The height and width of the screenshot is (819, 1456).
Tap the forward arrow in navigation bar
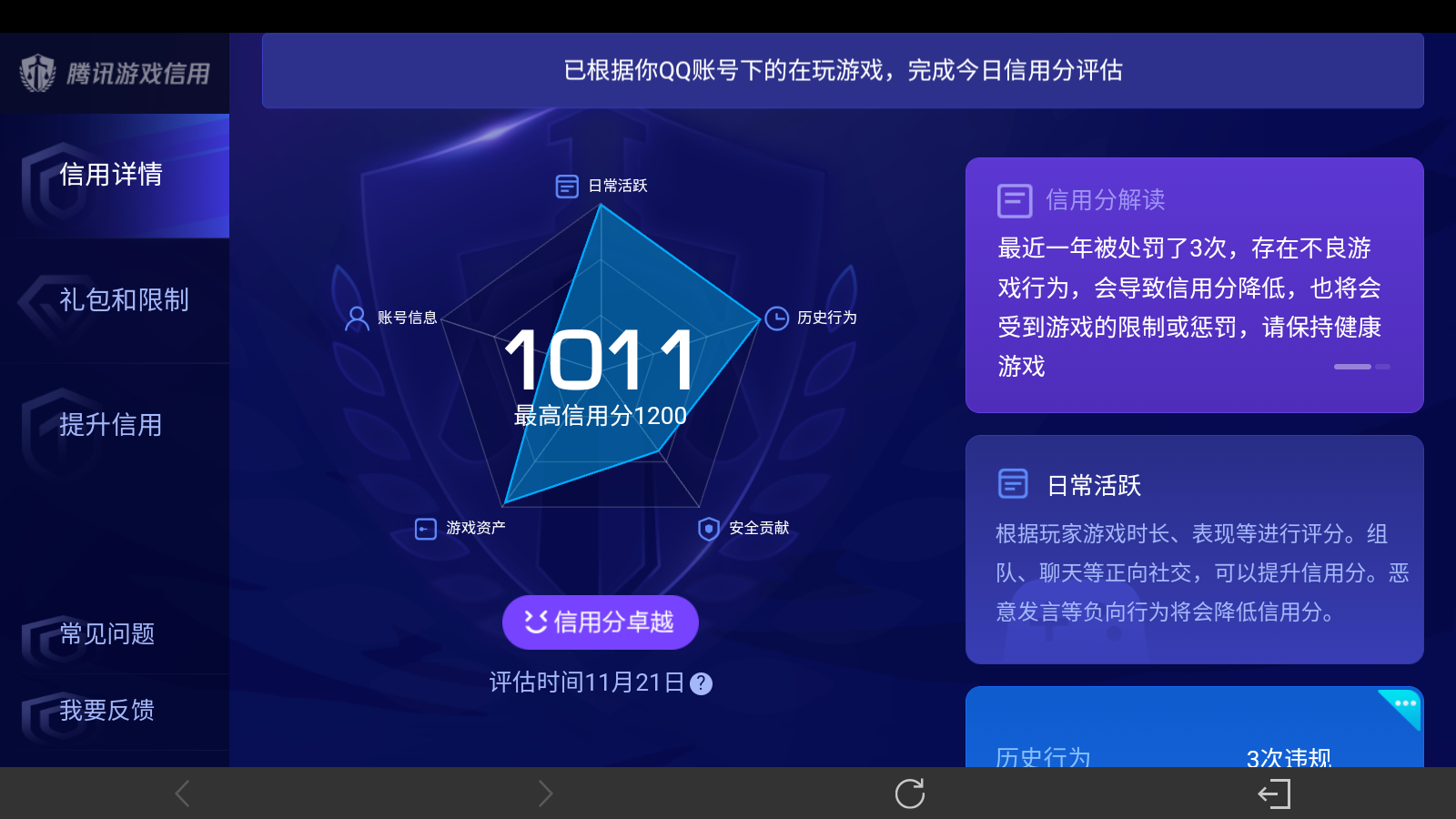(545, 793)
